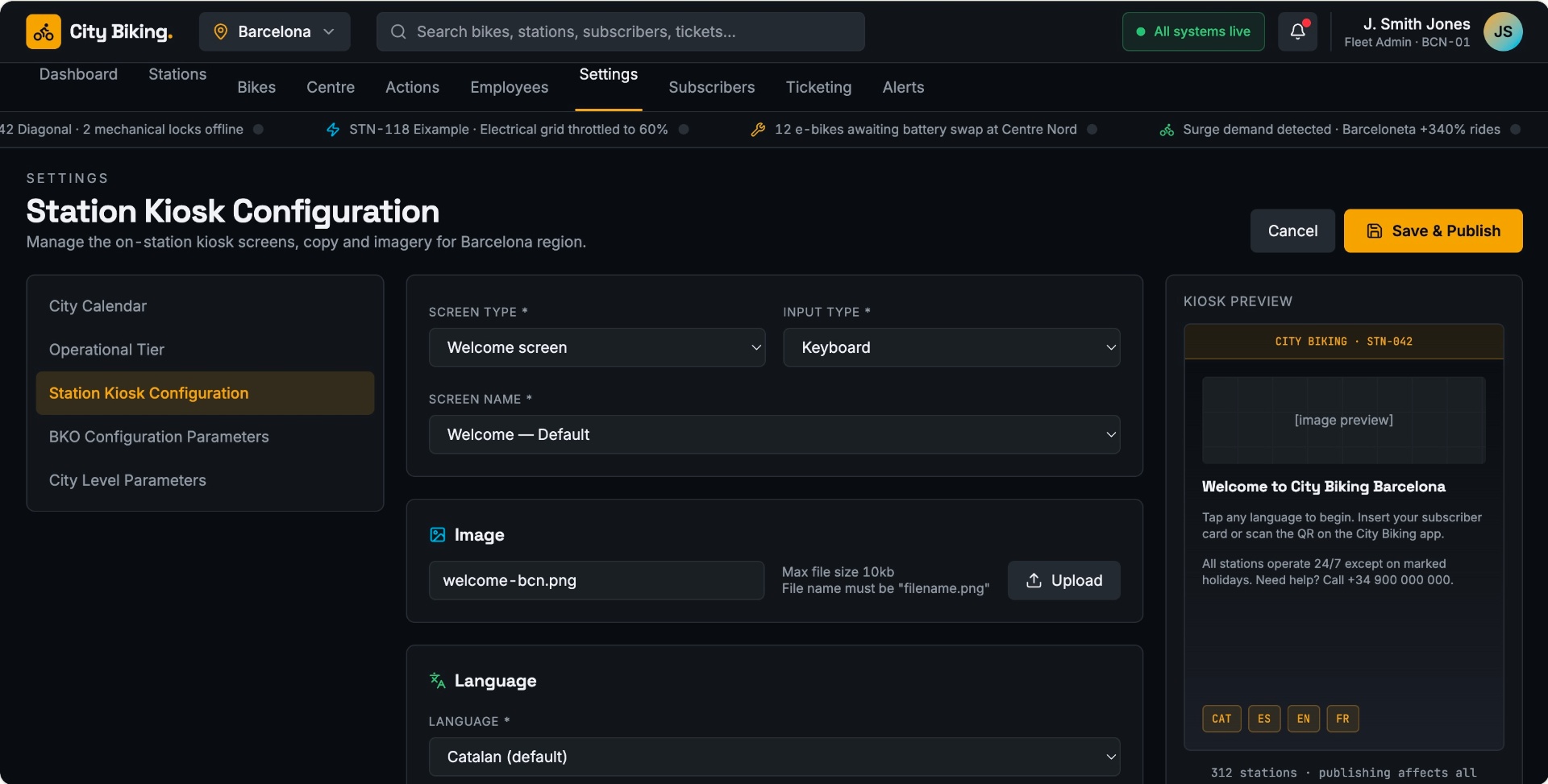
Task: Select the Settings tab
Action: coord(609,74)
